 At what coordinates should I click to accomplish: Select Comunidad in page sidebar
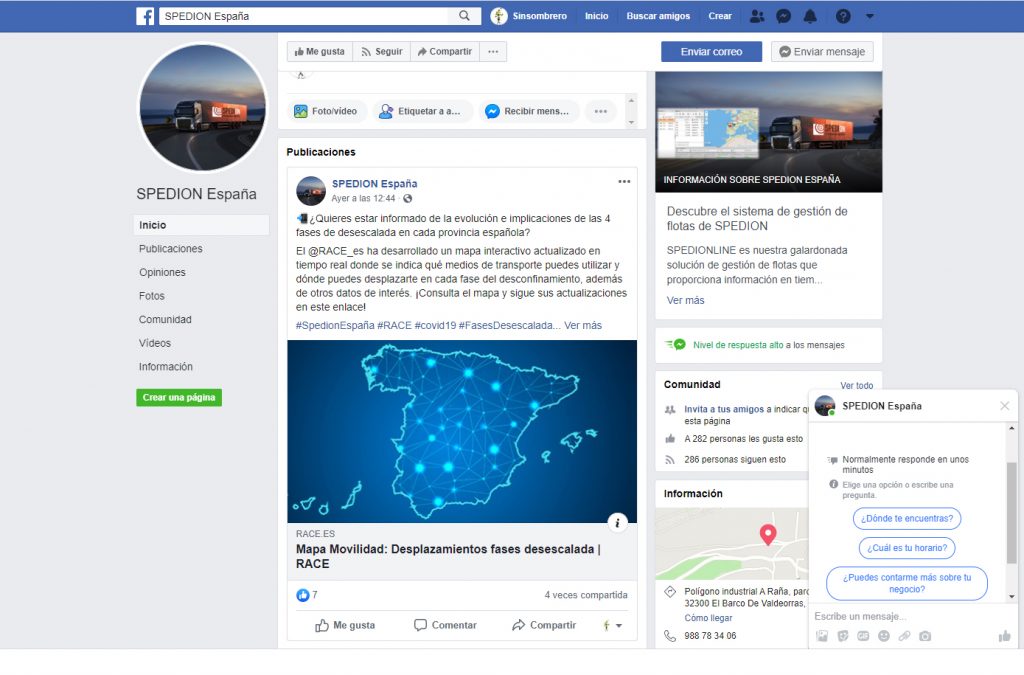coord(165,319)
